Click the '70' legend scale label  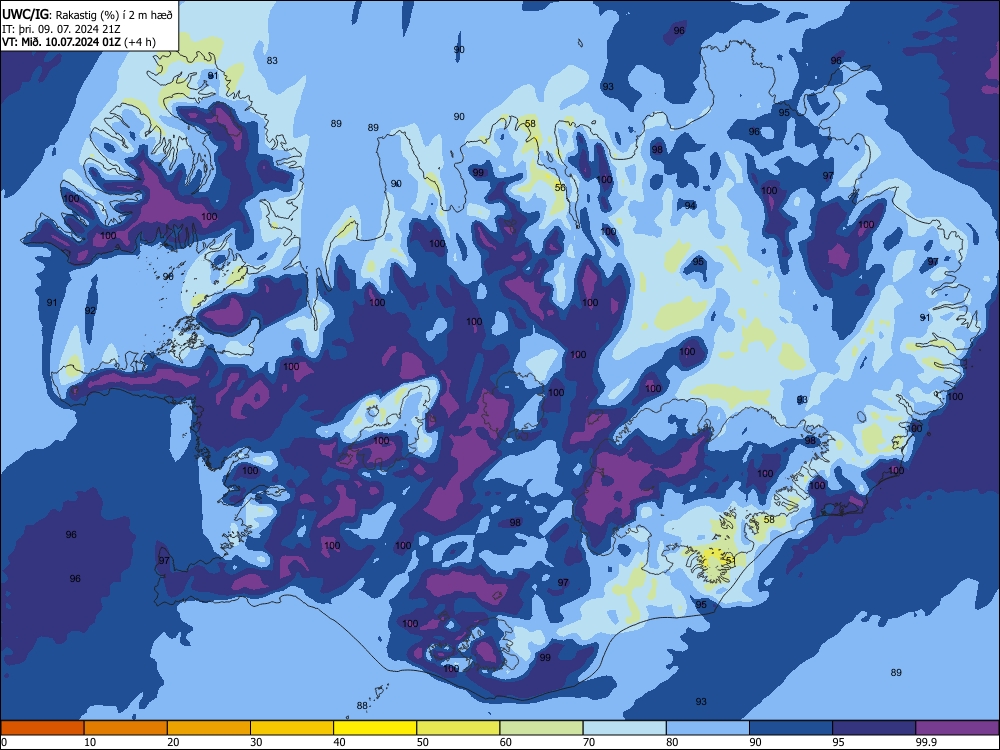pos(589,742)
